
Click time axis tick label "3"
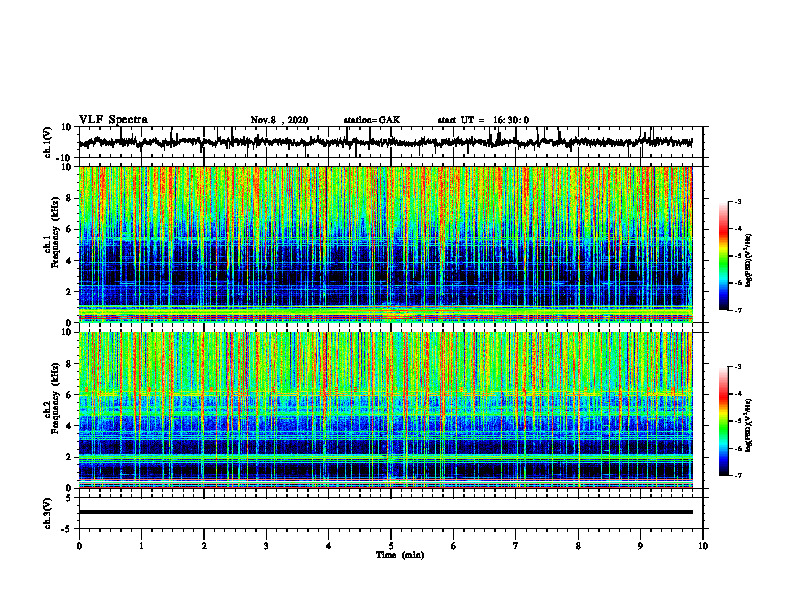(x=266, y=546)
